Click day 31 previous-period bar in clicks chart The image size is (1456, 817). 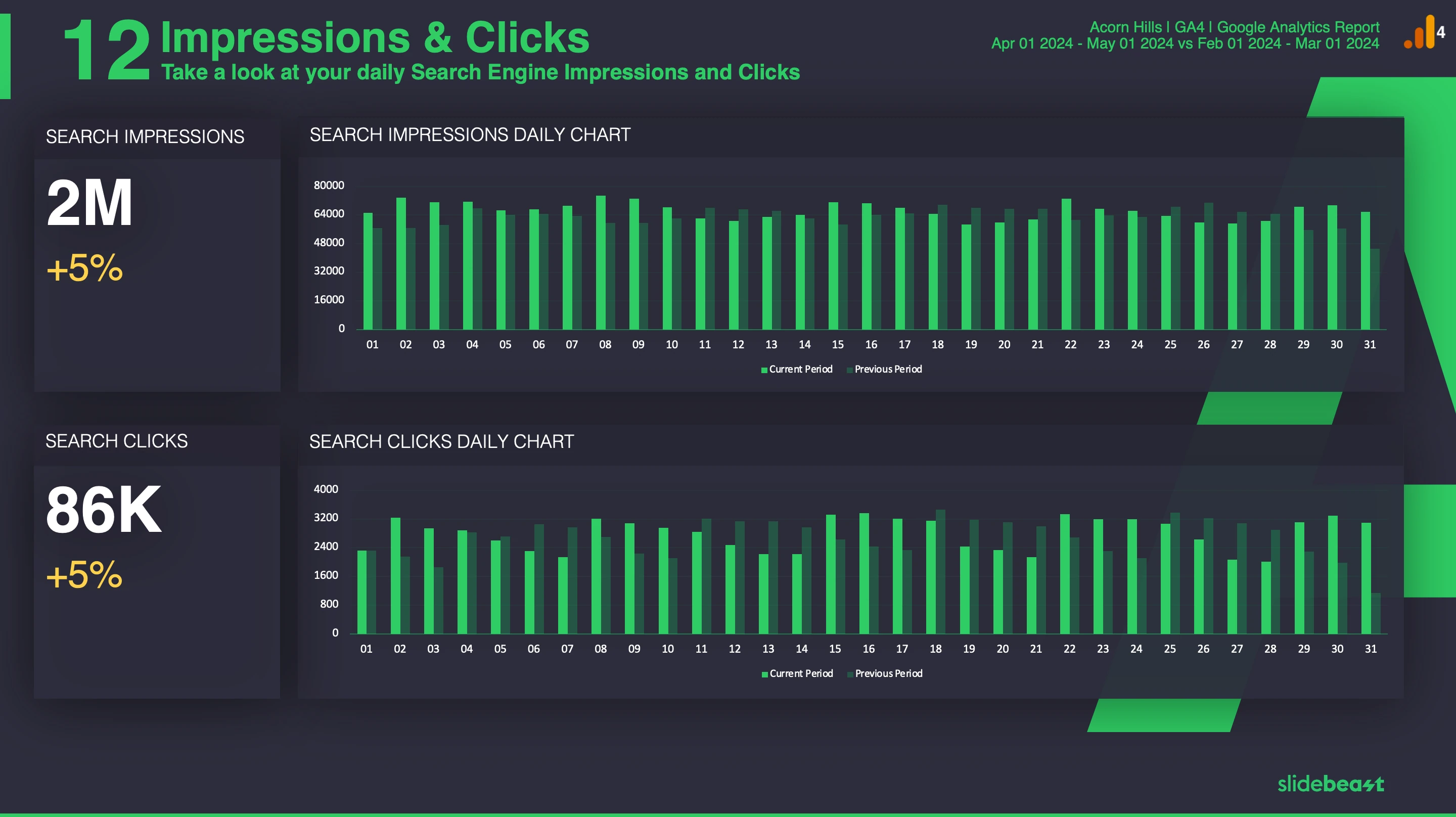pos(1376,613)
